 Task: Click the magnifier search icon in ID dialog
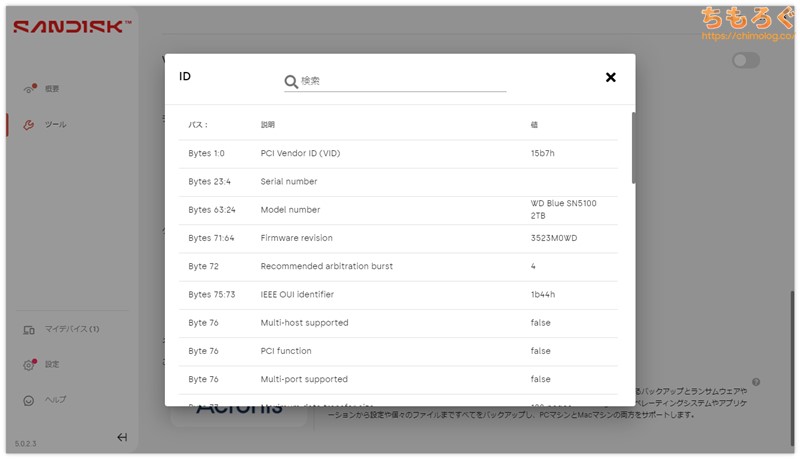tap(291, 81)
